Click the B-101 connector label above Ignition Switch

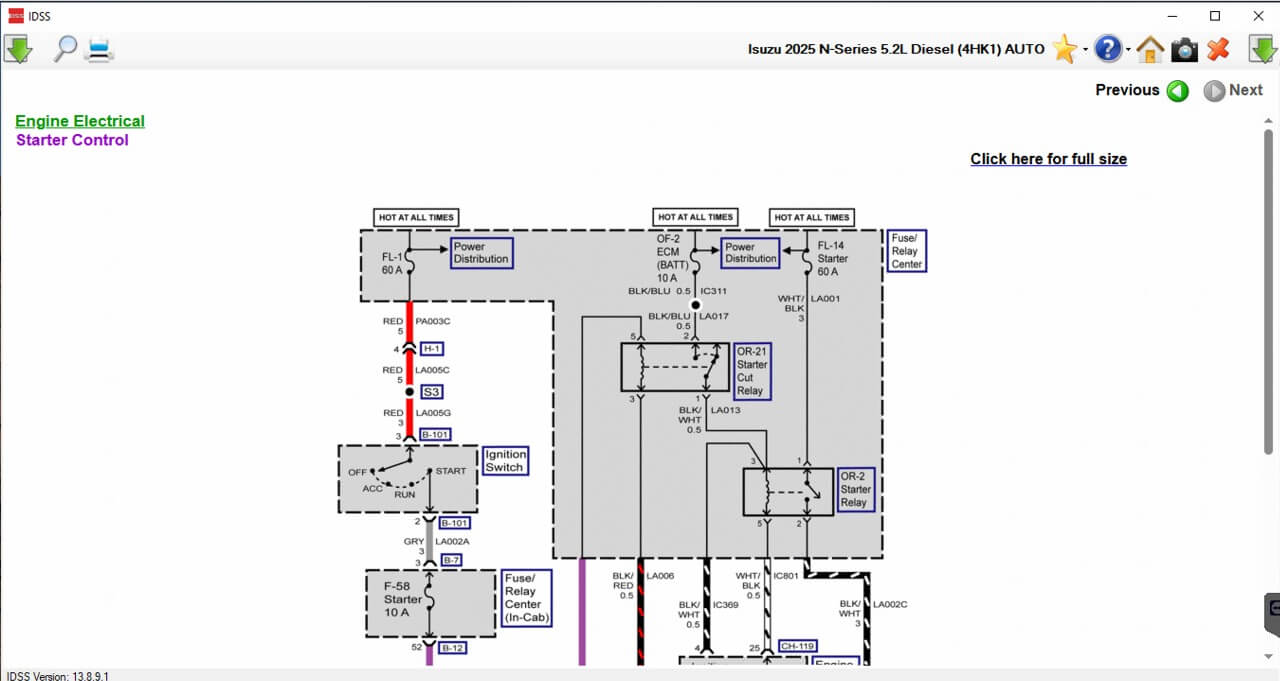[x=435, y=435]
